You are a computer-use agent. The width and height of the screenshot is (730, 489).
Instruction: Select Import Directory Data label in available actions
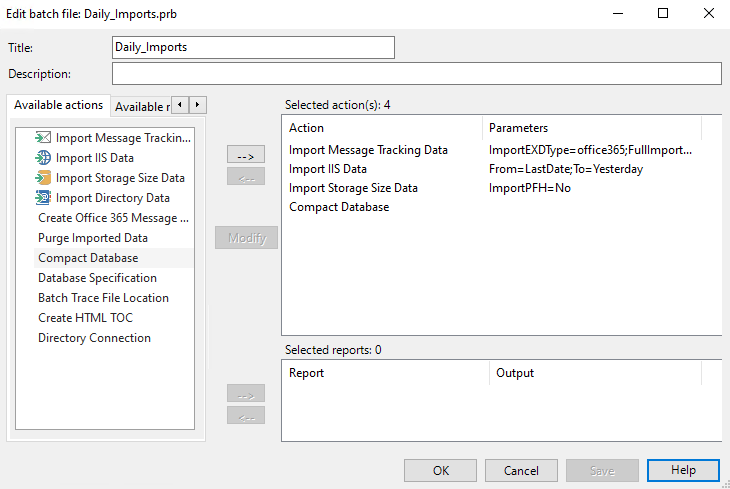(x=113, y=198)
